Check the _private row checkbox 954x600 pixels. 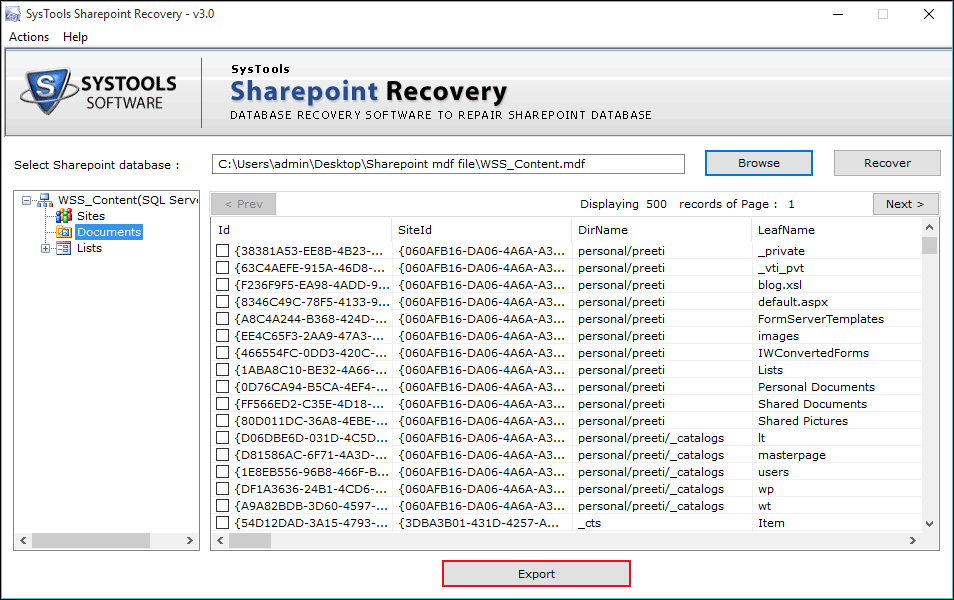223,251
